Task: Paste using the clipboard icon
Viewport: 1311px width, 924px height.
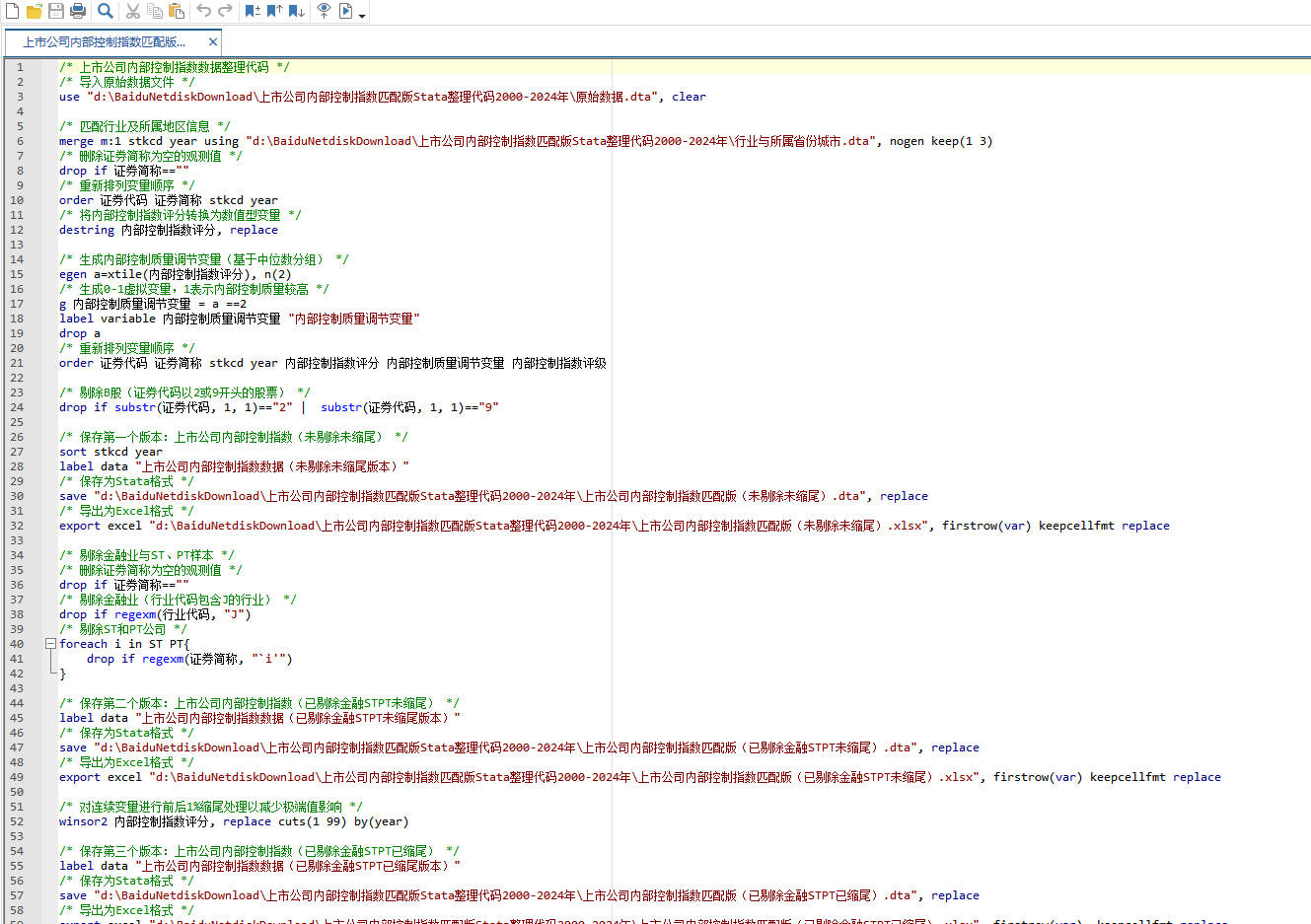Action: (x=177, y=11)
